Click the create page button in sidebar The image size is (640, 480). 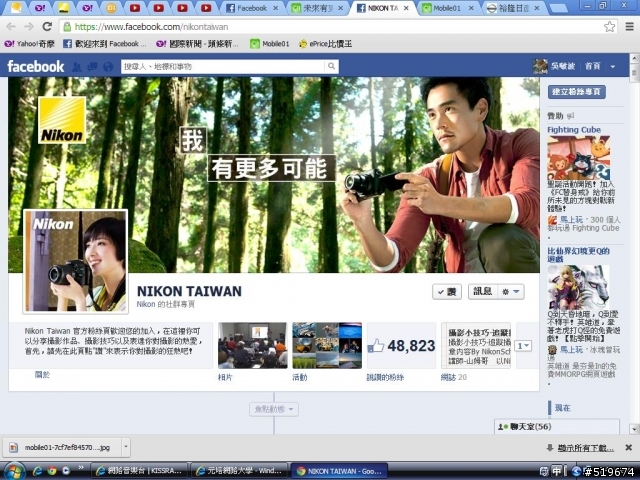coord(576,92)
